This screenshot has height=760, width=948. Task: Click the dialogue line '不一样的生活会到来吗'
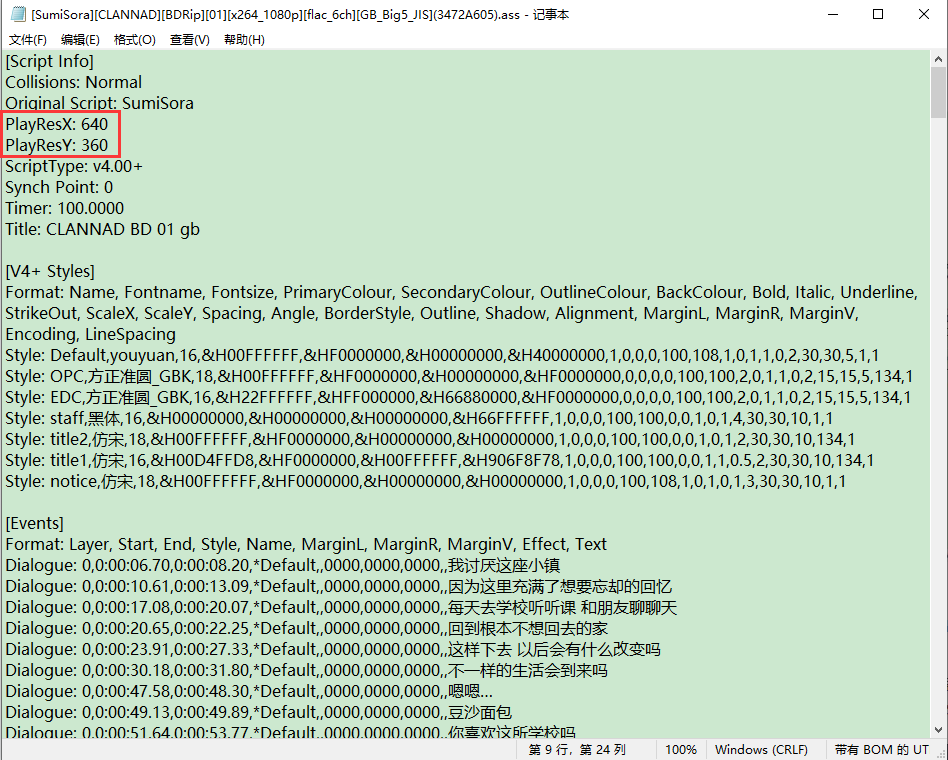click(x=307, y=671)
